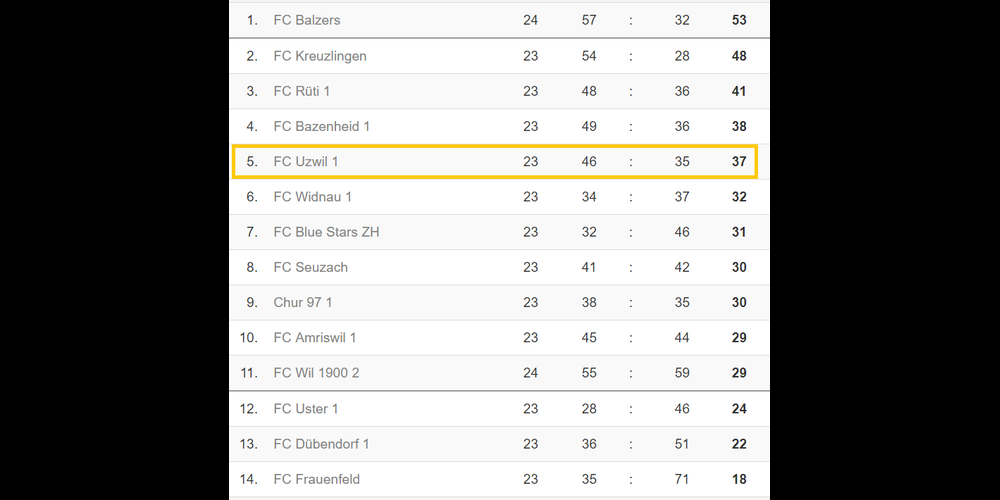Click FC Frauenfeld's 71 goals conceded value

click(x=682, y=479)
